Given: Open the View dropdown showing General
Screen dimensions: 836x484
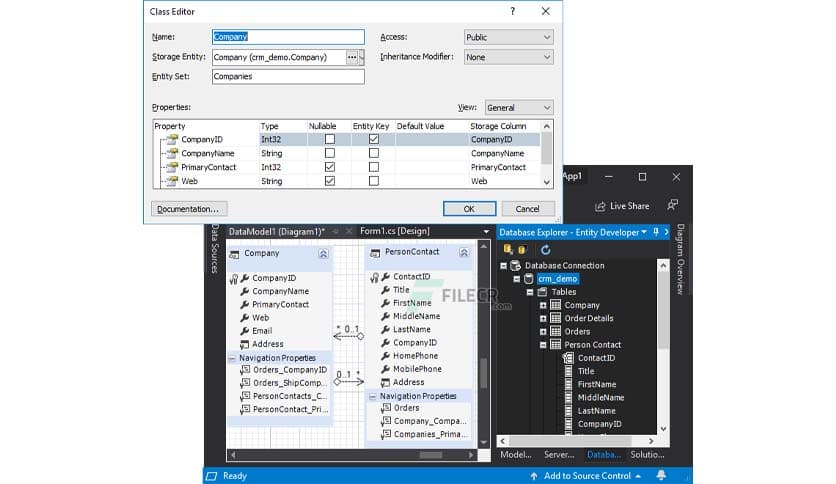Looking at the screenshot, I should (519, 107).
